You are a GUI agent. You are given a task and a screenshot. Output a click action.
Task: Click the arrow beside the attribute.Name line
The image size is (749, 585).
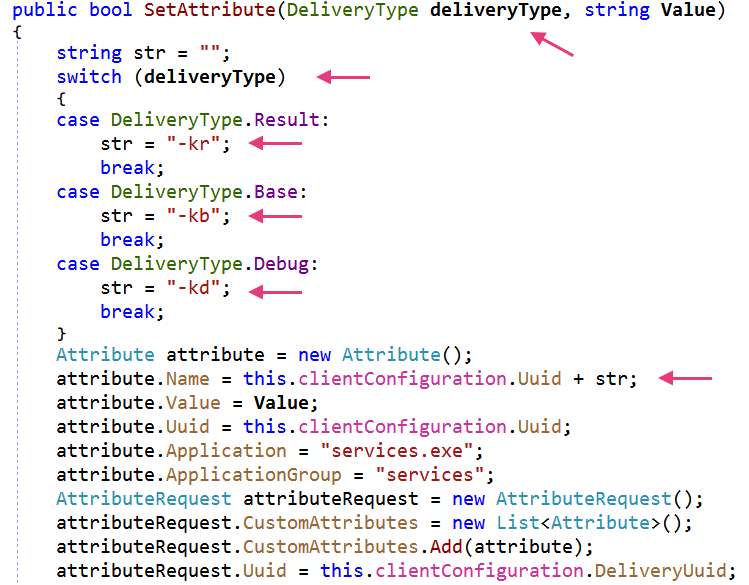tap(687, 379)
